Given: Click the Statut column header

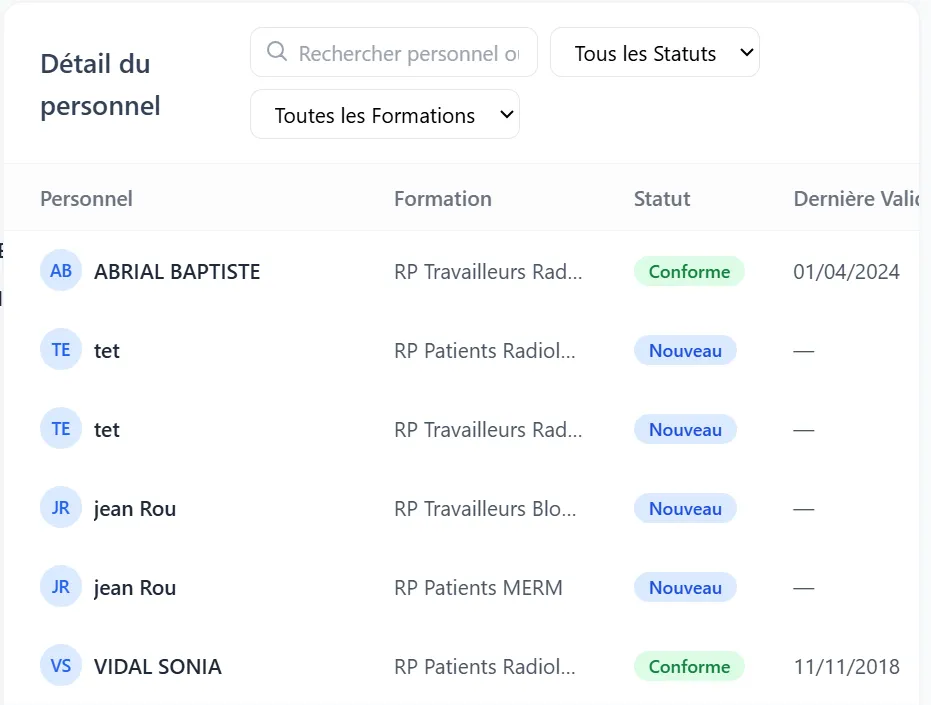Looking at the screenshot, I should click(x=662, y=198).
